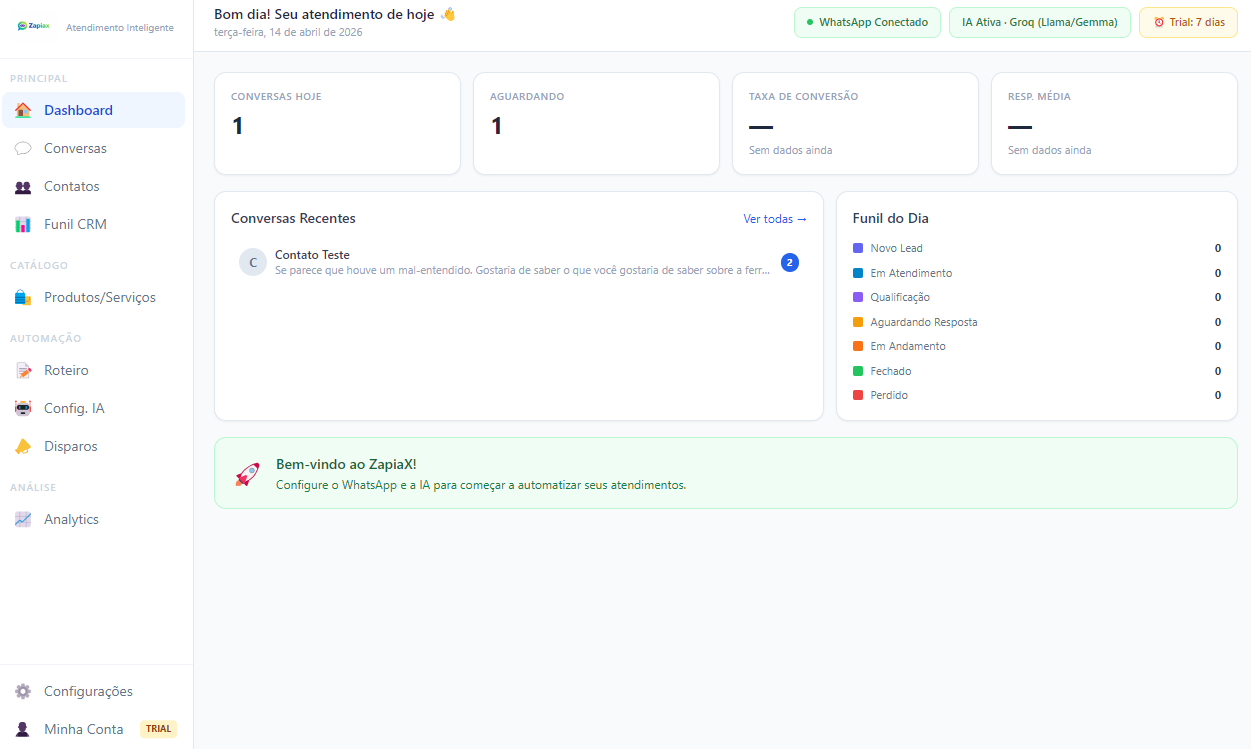This screenshot has width=1251, height=749.
Task: Click the Contatos people icon
Action: (23, 187)
